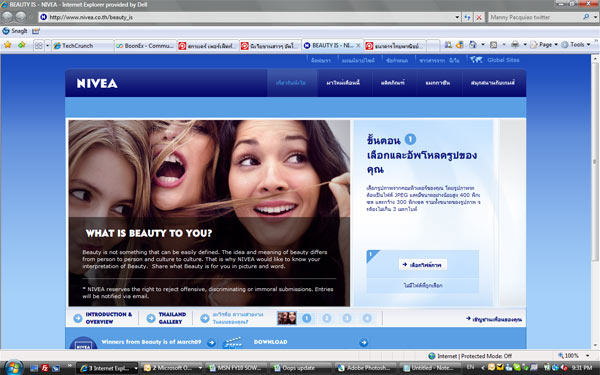Close the BEAUTY IS tab with X

[358, 46]
